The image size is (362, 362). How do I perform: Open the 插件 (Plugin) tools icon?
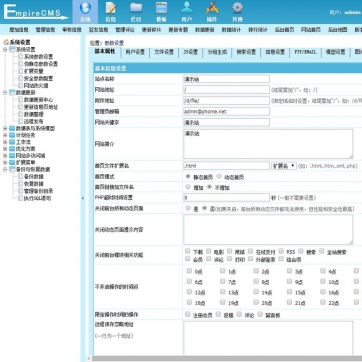212,8
